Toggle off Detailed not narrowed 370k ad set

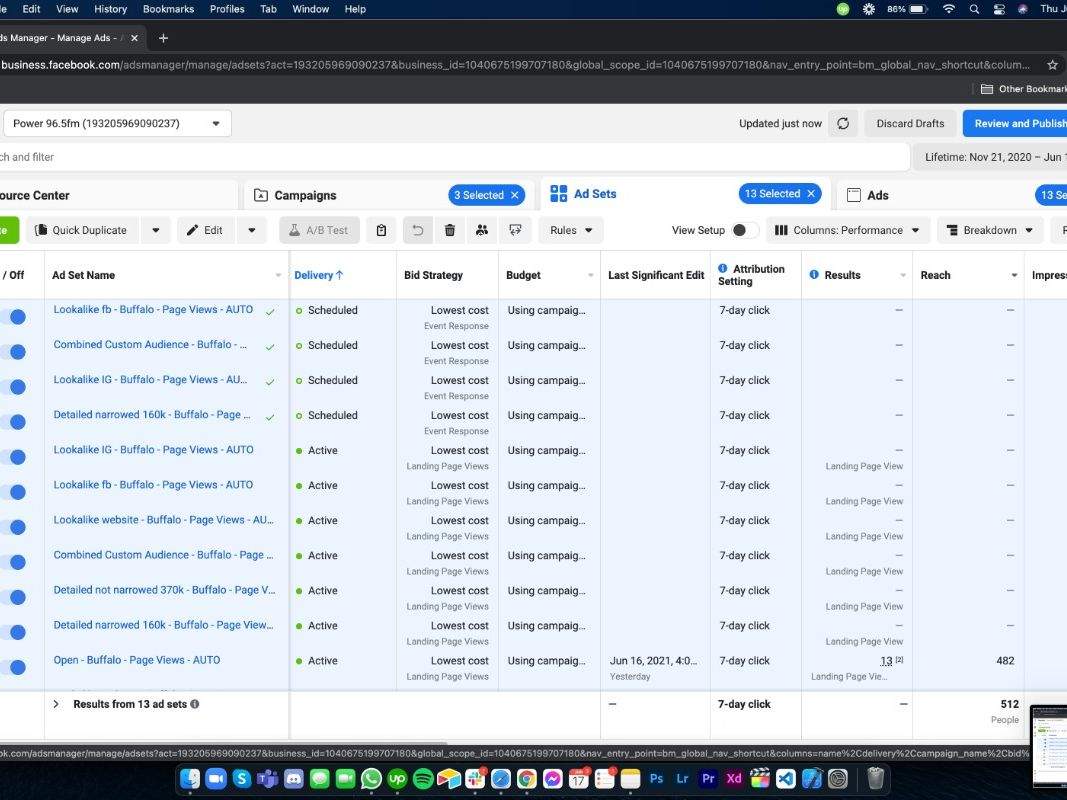[14, 597]
